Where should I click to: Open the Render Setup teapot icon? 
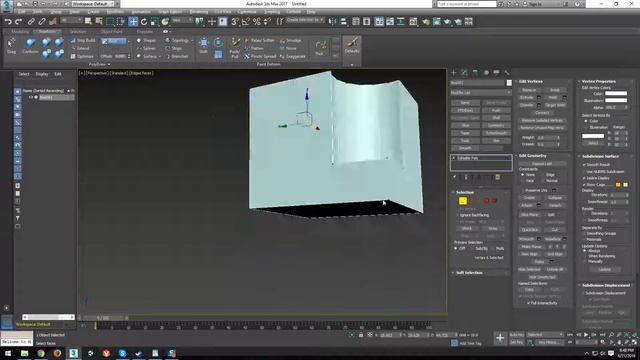(426, 22)
